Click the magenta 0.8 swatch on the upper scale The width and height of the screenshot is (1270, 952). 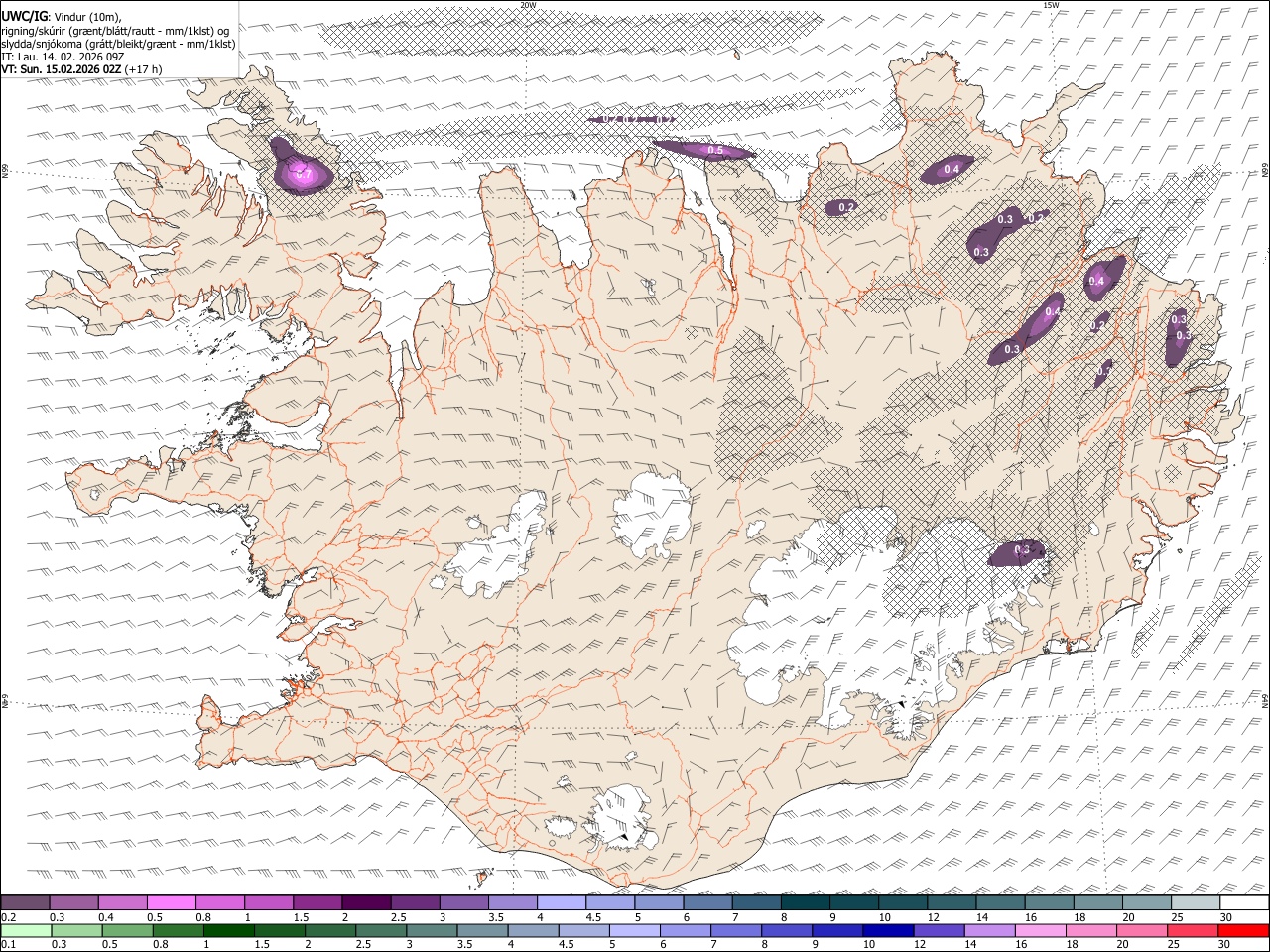tap(220, 903)
